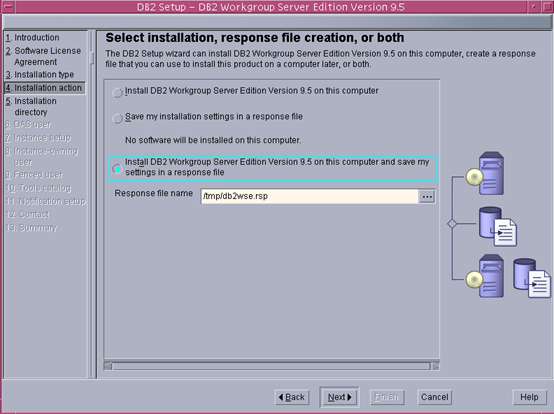The image size is (554, 414).
Task: Click the Response file name field
Action: coord(310,196)
